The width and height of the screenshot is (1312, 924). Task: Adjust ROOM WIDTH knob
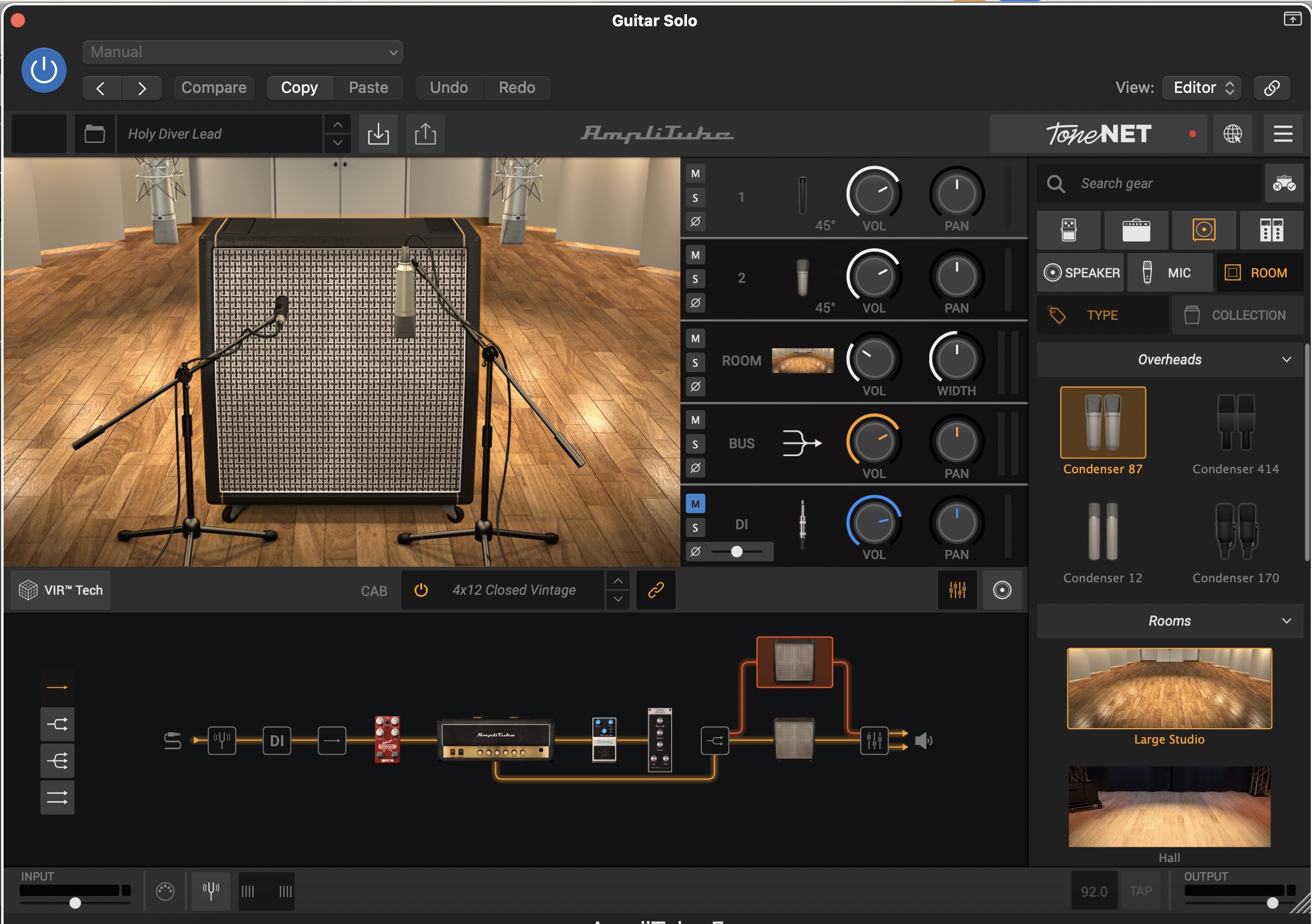[957, 359]
